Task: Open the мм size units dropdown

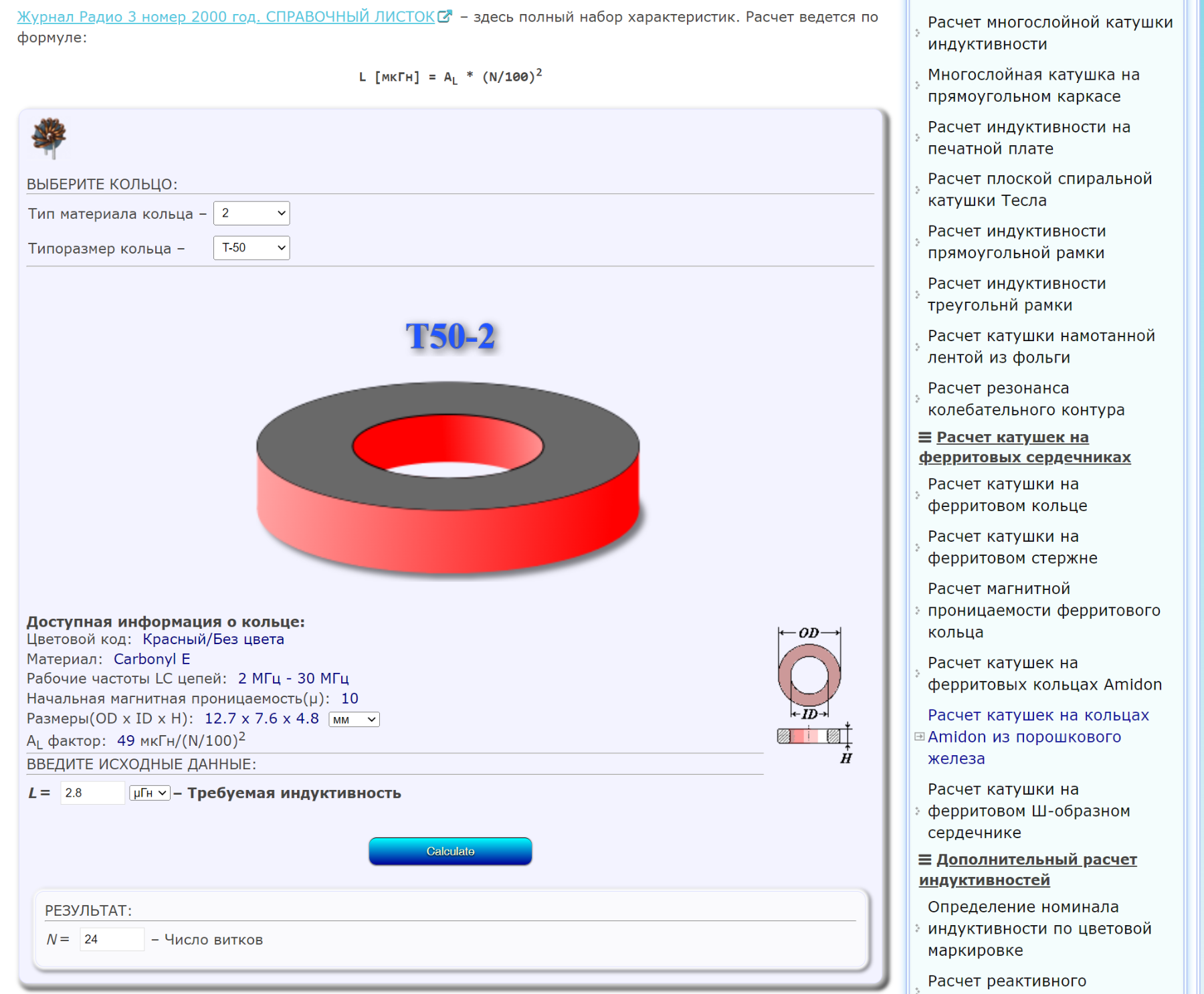Action: click(x=354, y=720)
